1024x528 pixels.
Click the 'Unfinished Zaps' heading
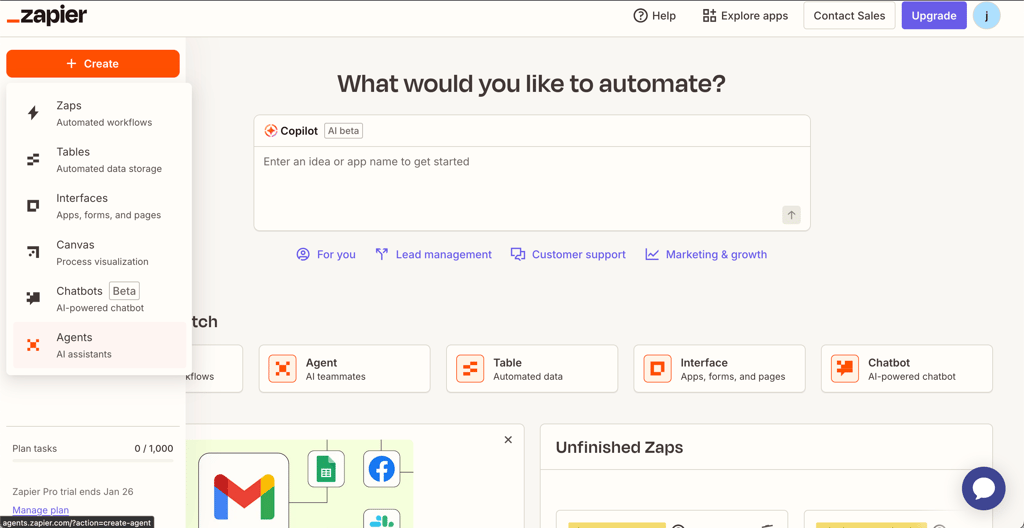tap(619, 447)
